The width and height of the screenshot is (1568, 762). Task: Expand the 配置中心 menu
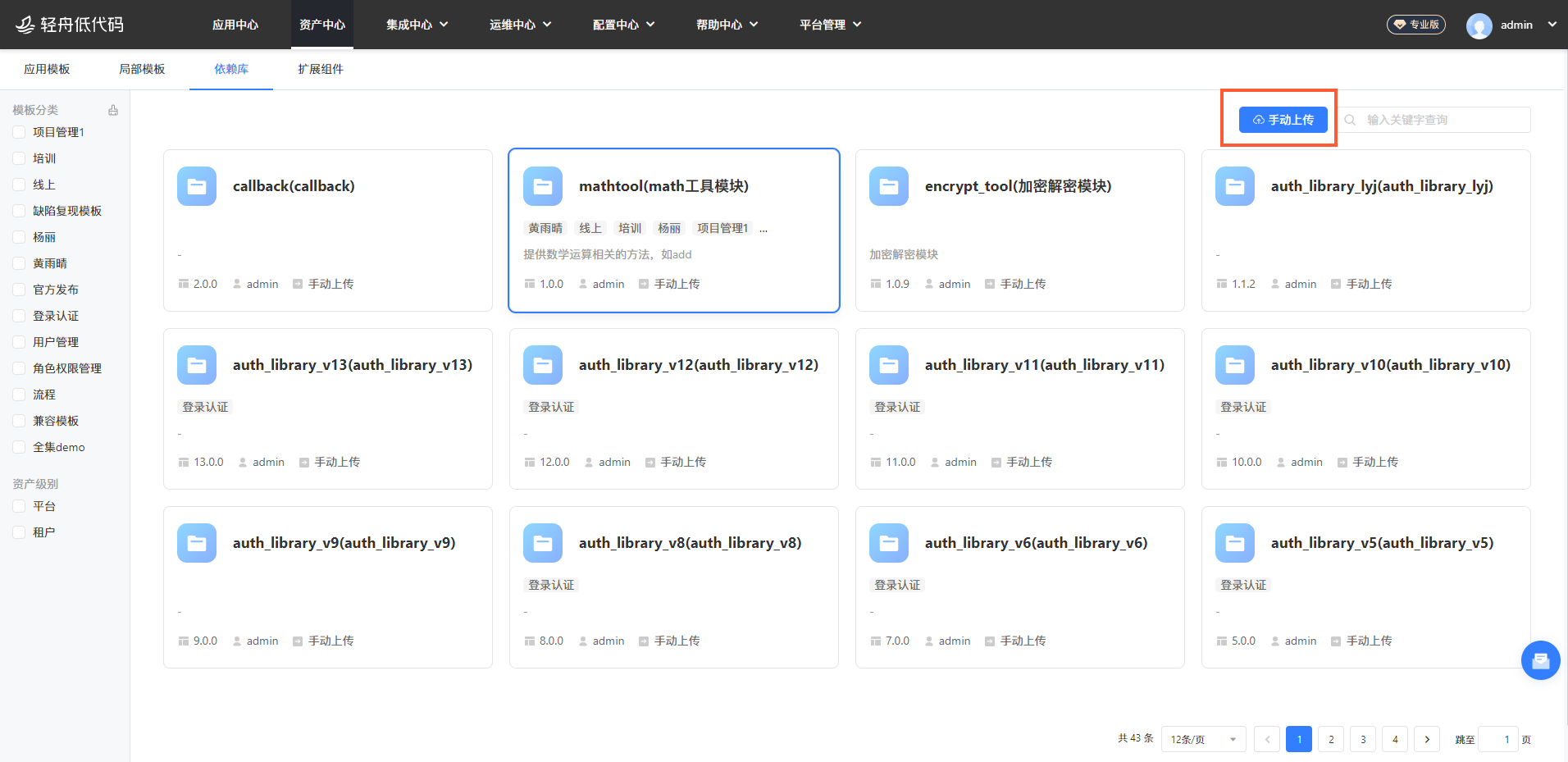624,25
